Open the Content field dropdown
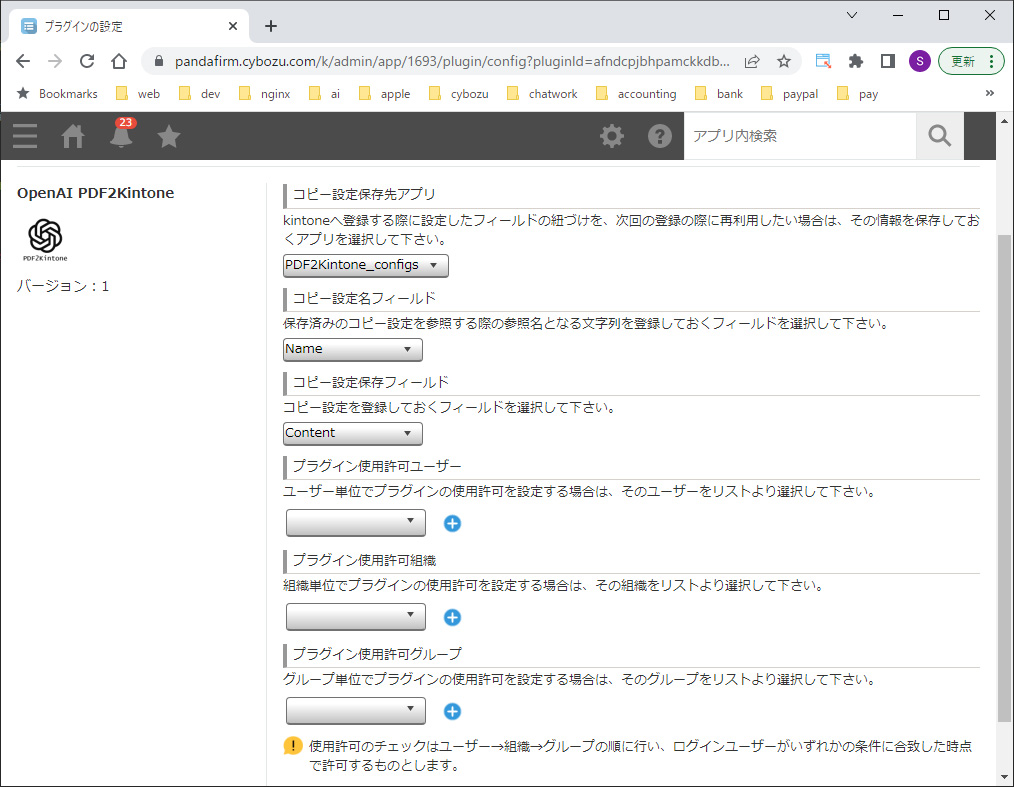The height and width of the screenshot is (787, 1014). pos(352,433)
